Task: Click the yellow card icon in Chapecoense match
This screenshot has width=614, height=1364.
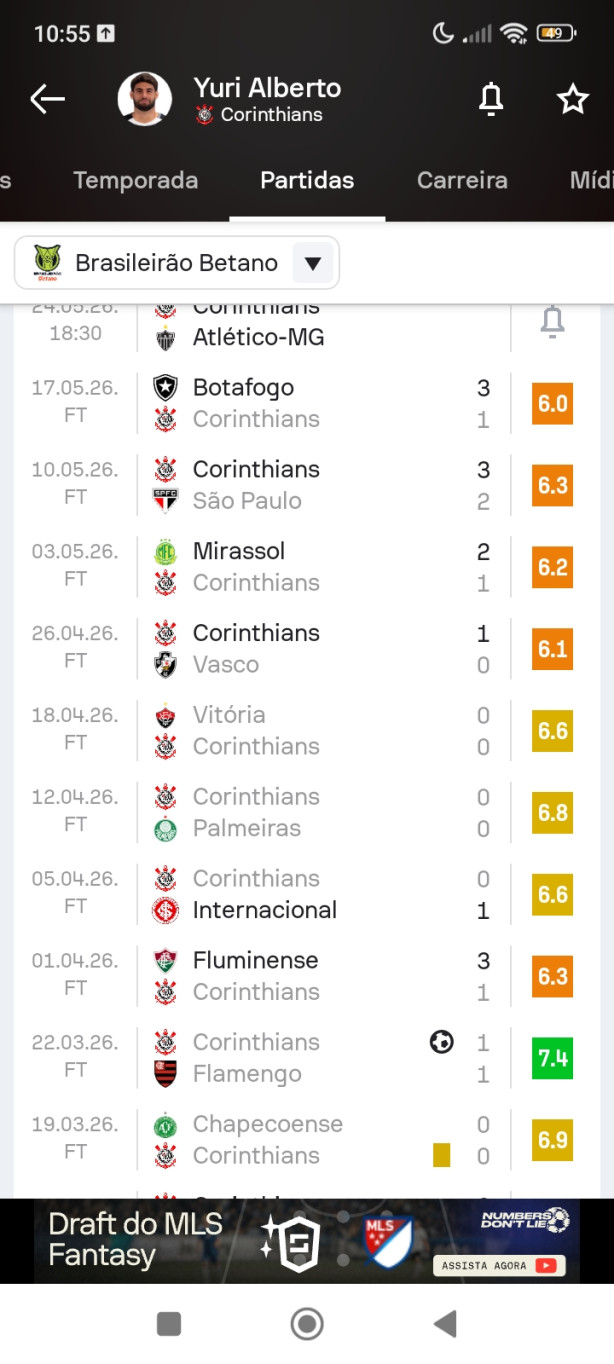Action: point(441,1156)
